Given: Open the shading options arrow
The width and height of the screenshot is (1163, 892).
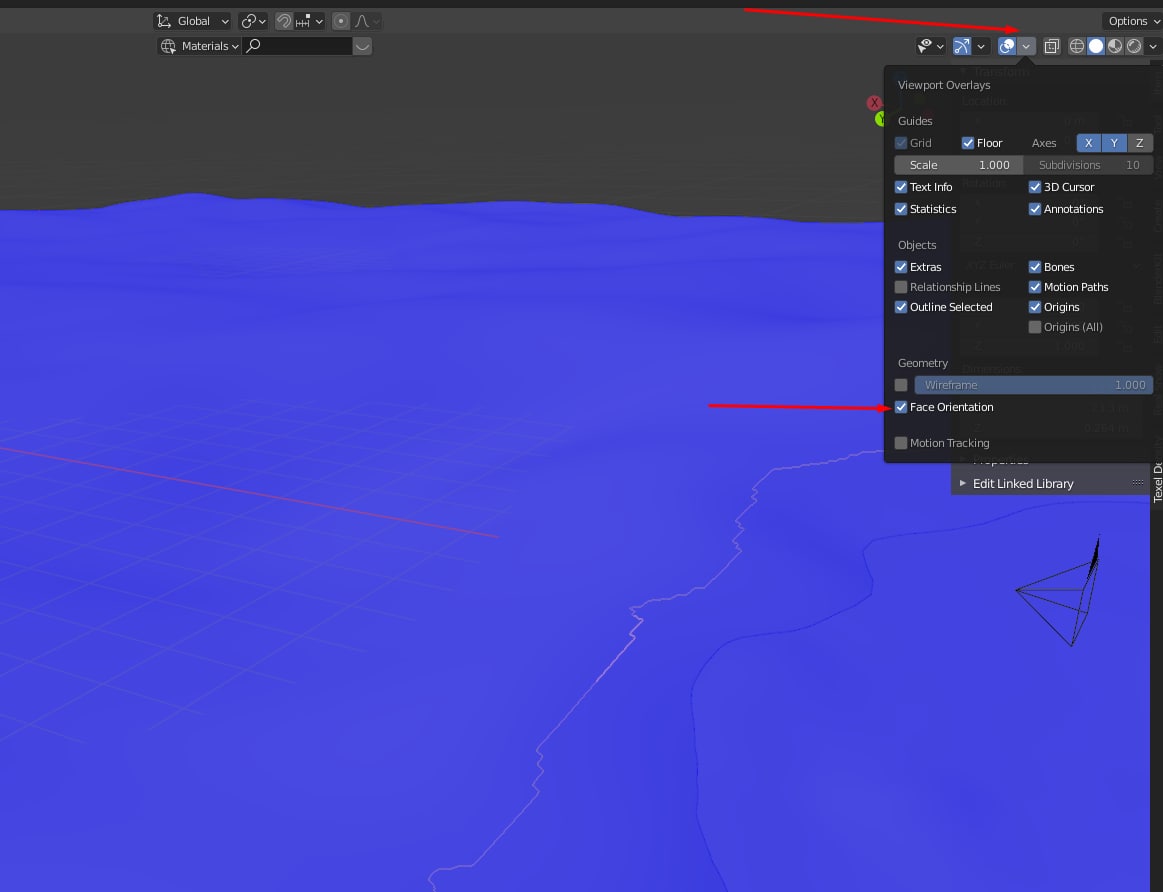Looking at the screenshot, I should click(x=1153, y=46).
